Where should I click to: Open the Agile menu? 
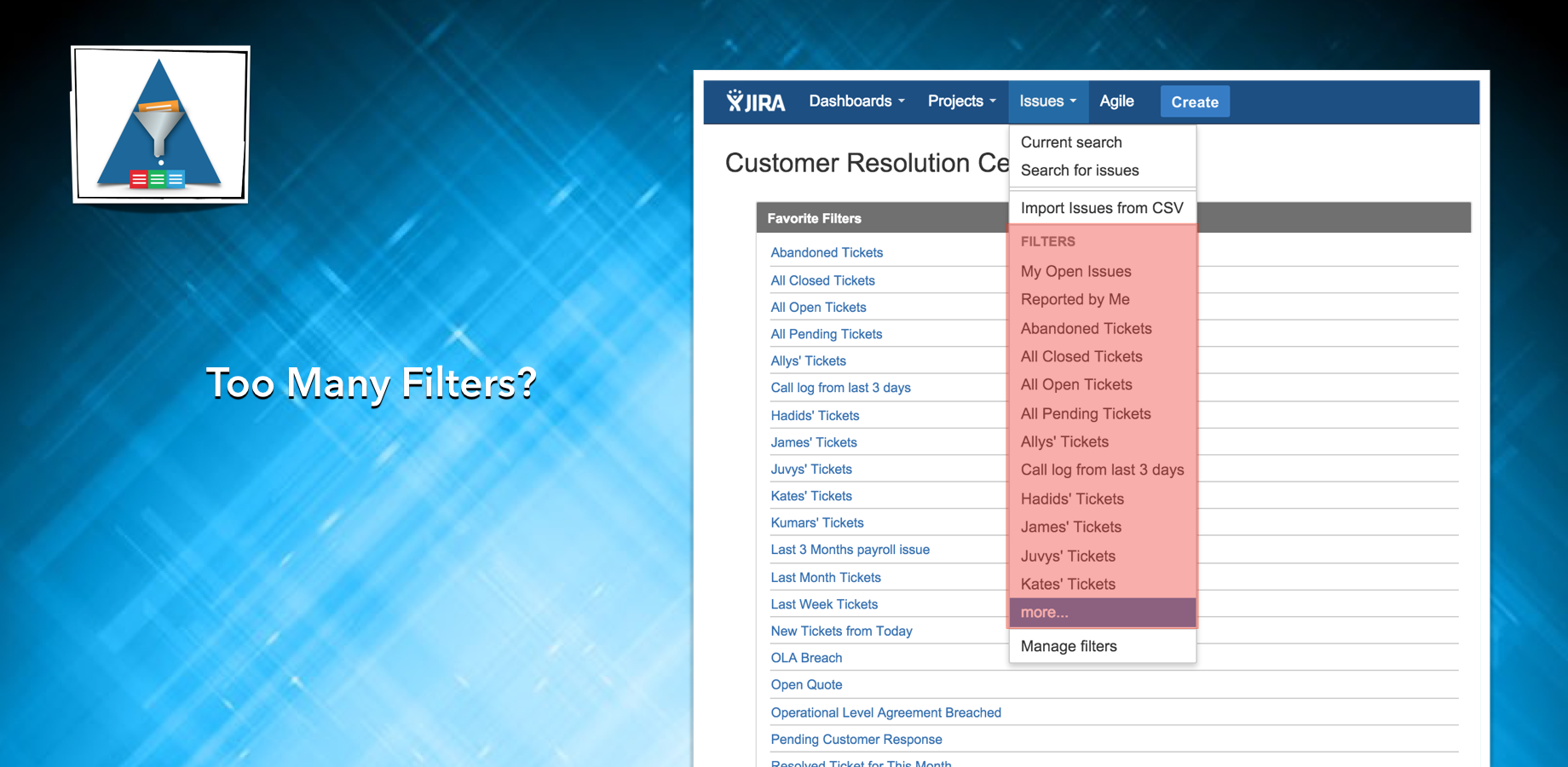click(1116, 101)
